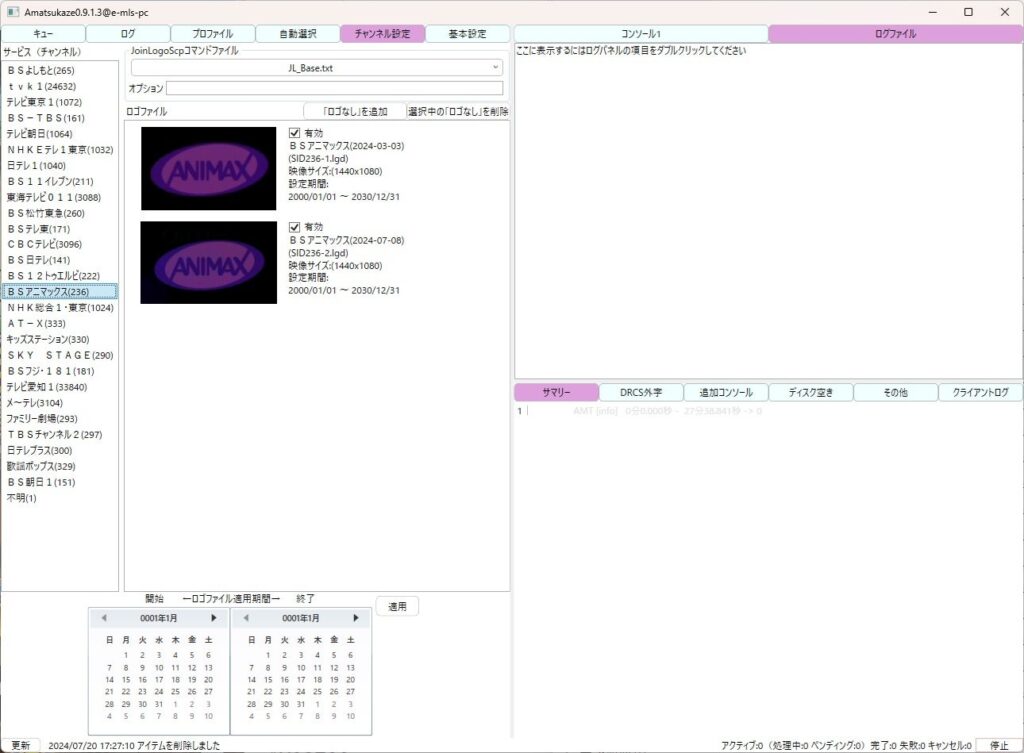Click the 更新 button in status bar
The image size is (1024, 753).
pos(21,745)
